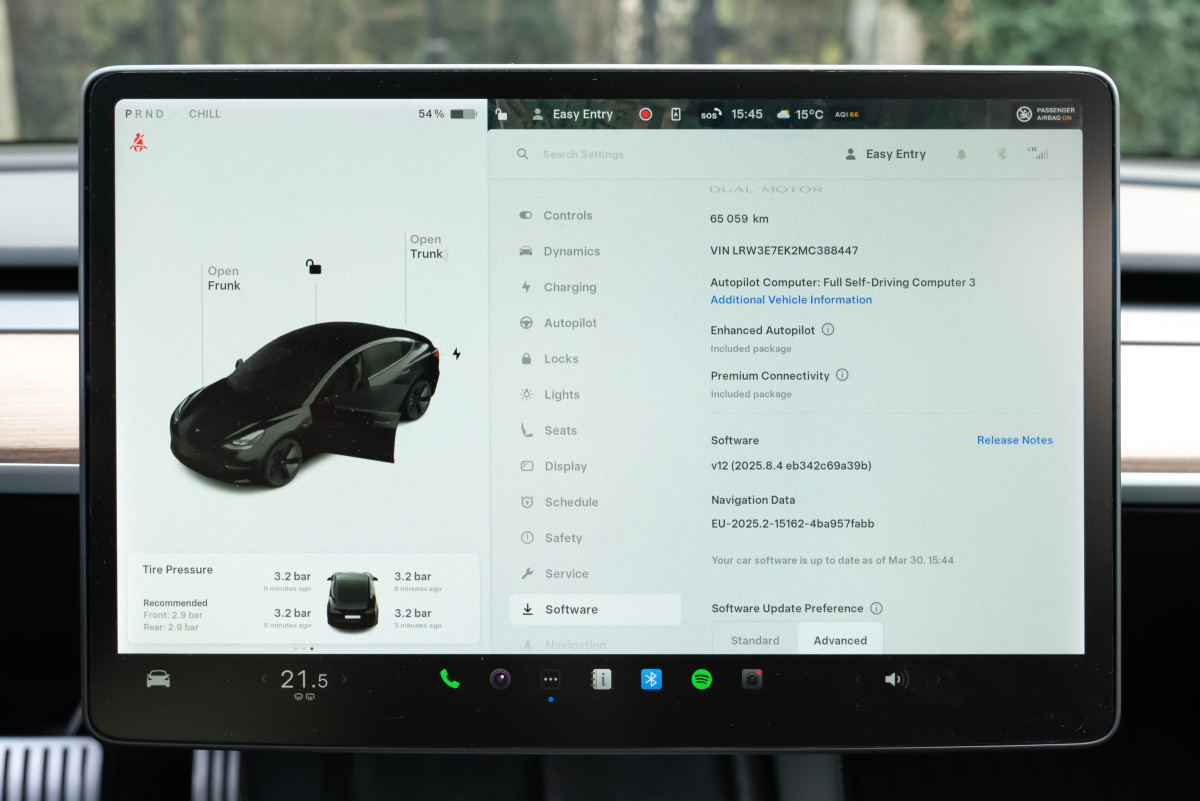Tap the passenger airbag status indicator

(x=1046, y=114)
